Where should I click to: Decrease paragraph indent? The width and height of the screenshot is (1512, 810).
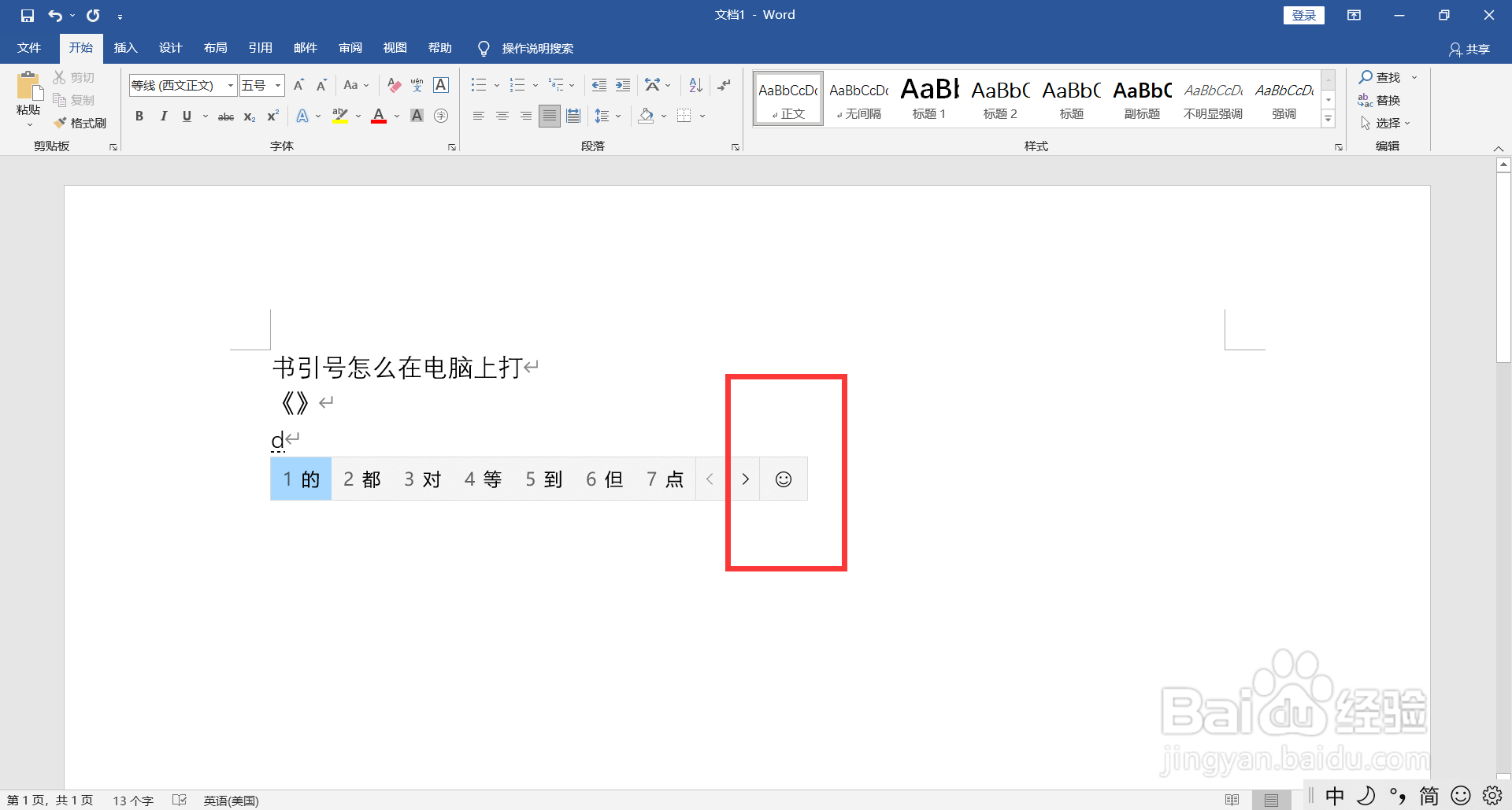599,85
